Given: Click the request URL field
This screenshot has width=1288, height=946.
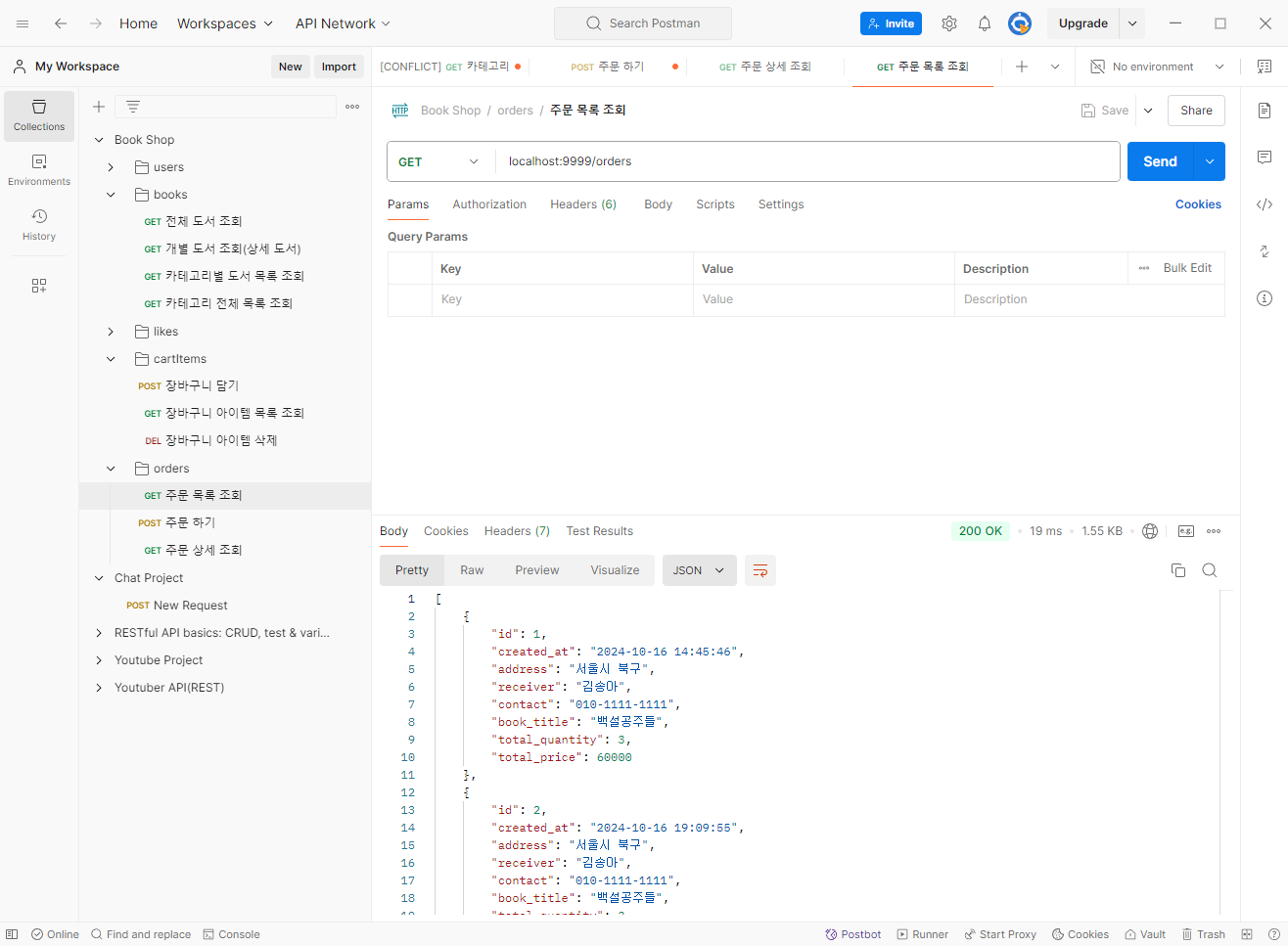Looking at the screenshot, I should click(807, 161).
